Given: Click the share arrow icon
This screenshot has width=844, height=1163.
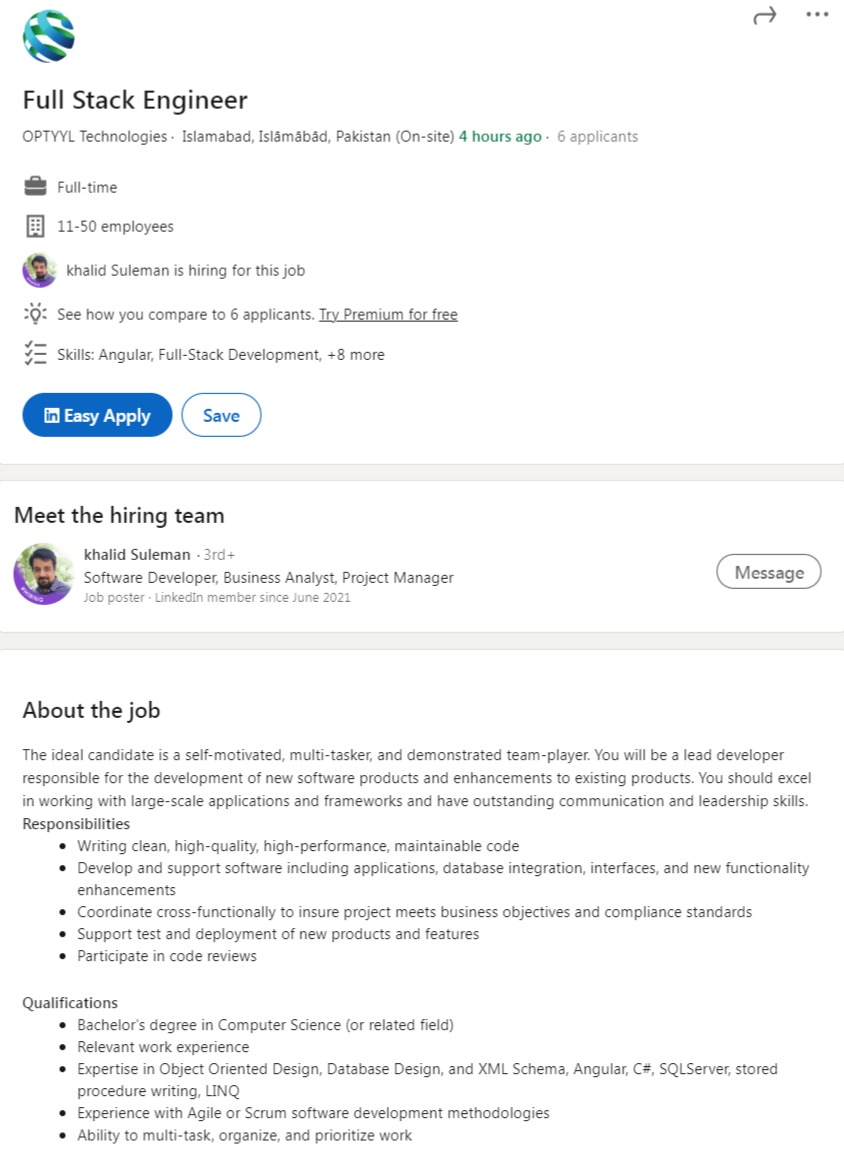Looking at the screenshot, I should tap(765, 15).
